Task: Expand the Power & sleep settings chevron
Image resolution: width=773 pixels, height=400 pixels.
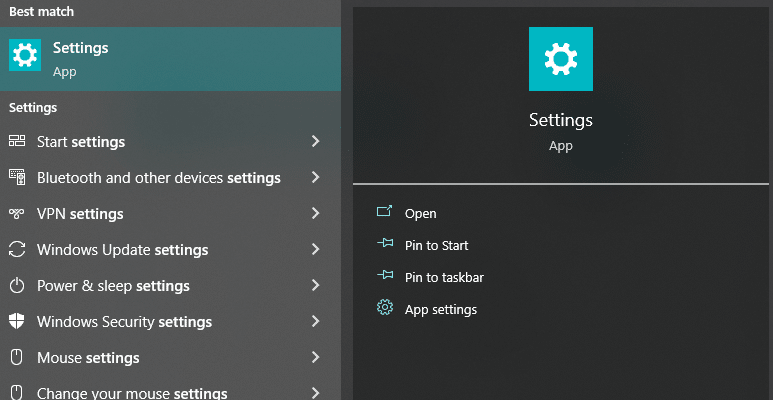Action: [x=316, y=286]
